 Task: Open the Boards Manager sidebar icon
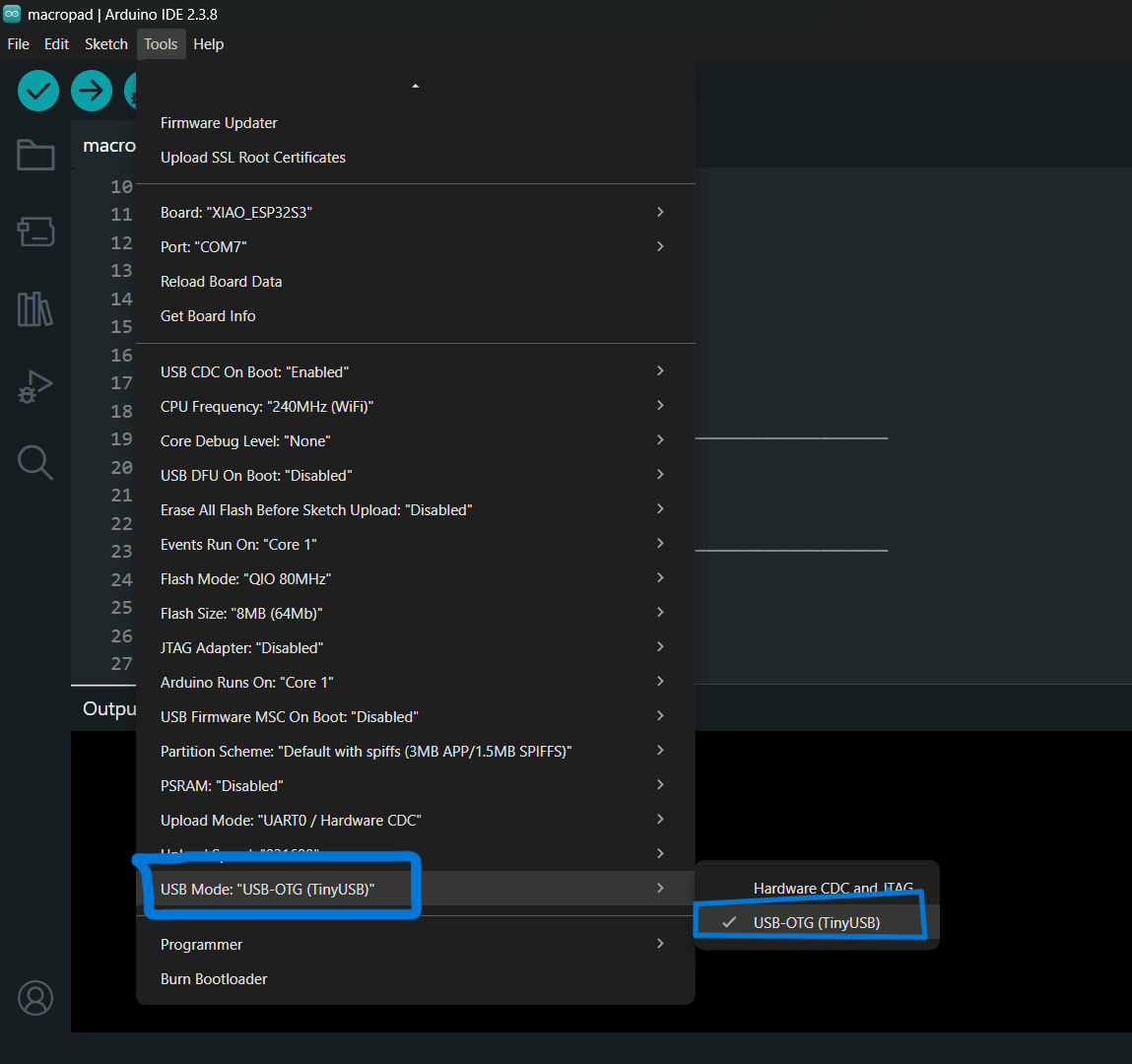point(35,232)
